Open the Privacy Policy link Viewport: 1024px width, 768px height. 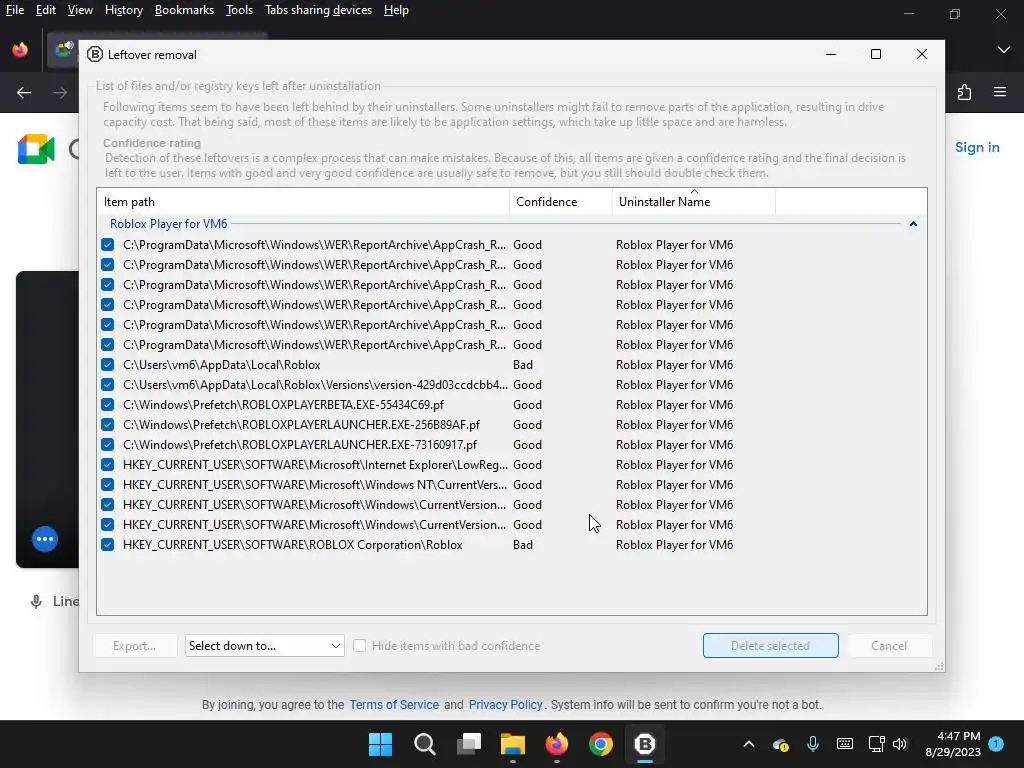[x=505, y=705]
